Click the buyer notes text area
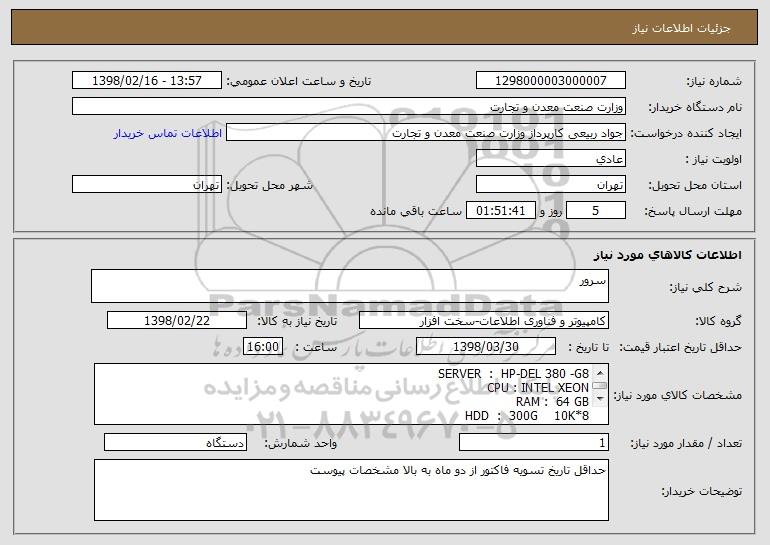Viewport: 770px width, 545px height. click(x=351, y=490)
